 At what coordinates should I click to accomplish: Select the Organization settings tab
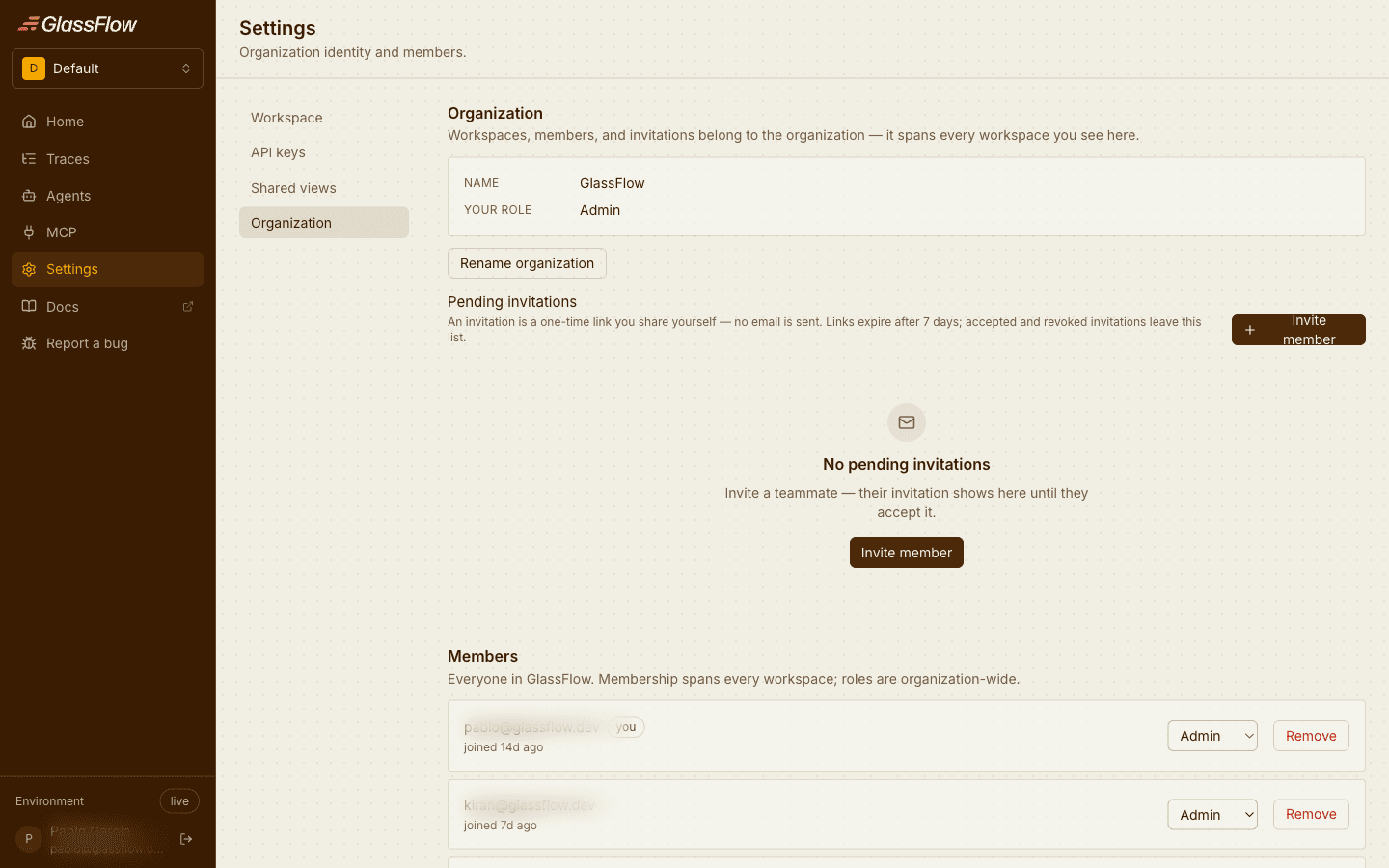[324, 223]
